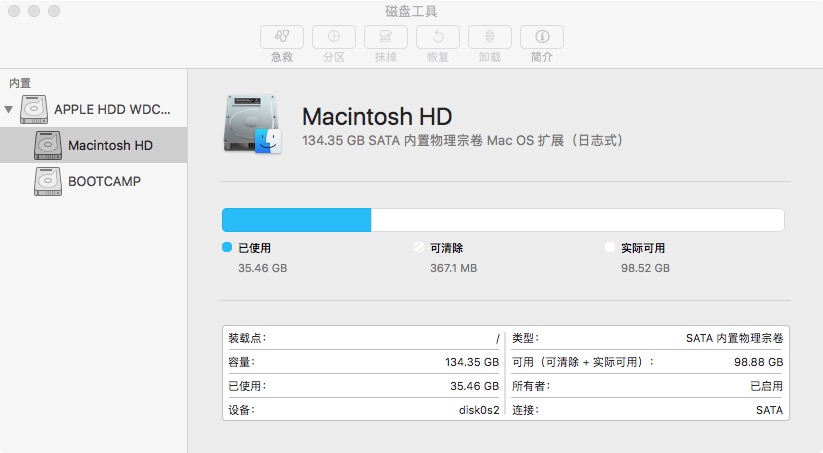Screen dimensions: 823x453
Task: Click the Restore (恢复) toolbar icon
Action: 438,37
